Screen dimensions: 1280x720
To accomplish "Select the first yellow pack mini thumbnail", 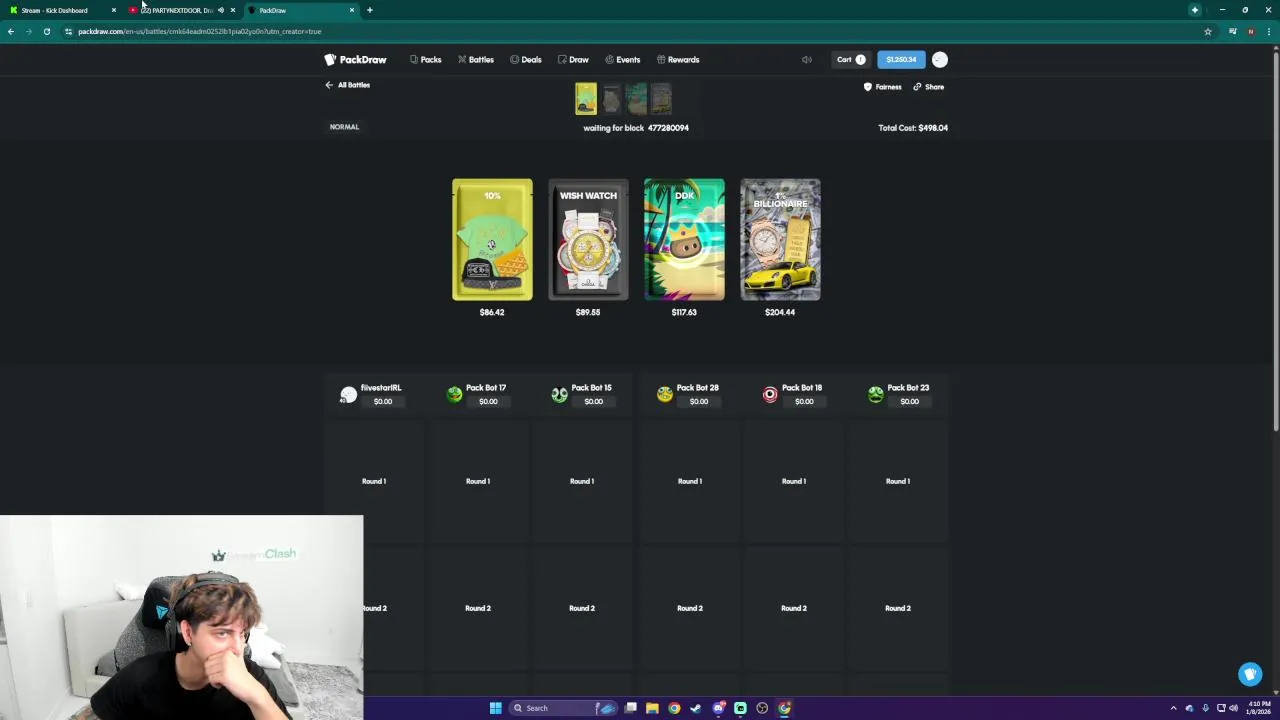I will [x=586, y=99].
